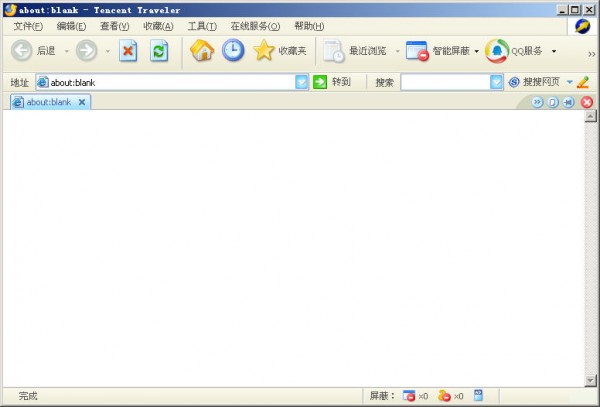Open the 收藏(A) menu
Screen dimensions: 600x407
[158, 26]
